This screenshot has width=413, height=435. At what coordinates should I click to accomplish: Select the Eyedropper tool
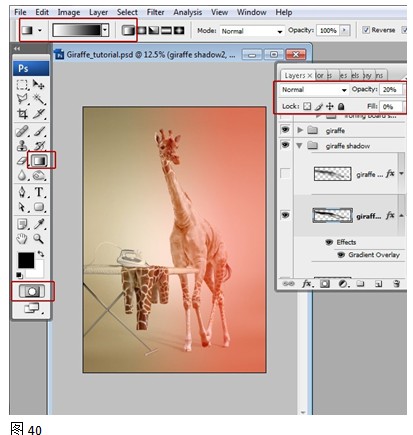coord(39,224)
